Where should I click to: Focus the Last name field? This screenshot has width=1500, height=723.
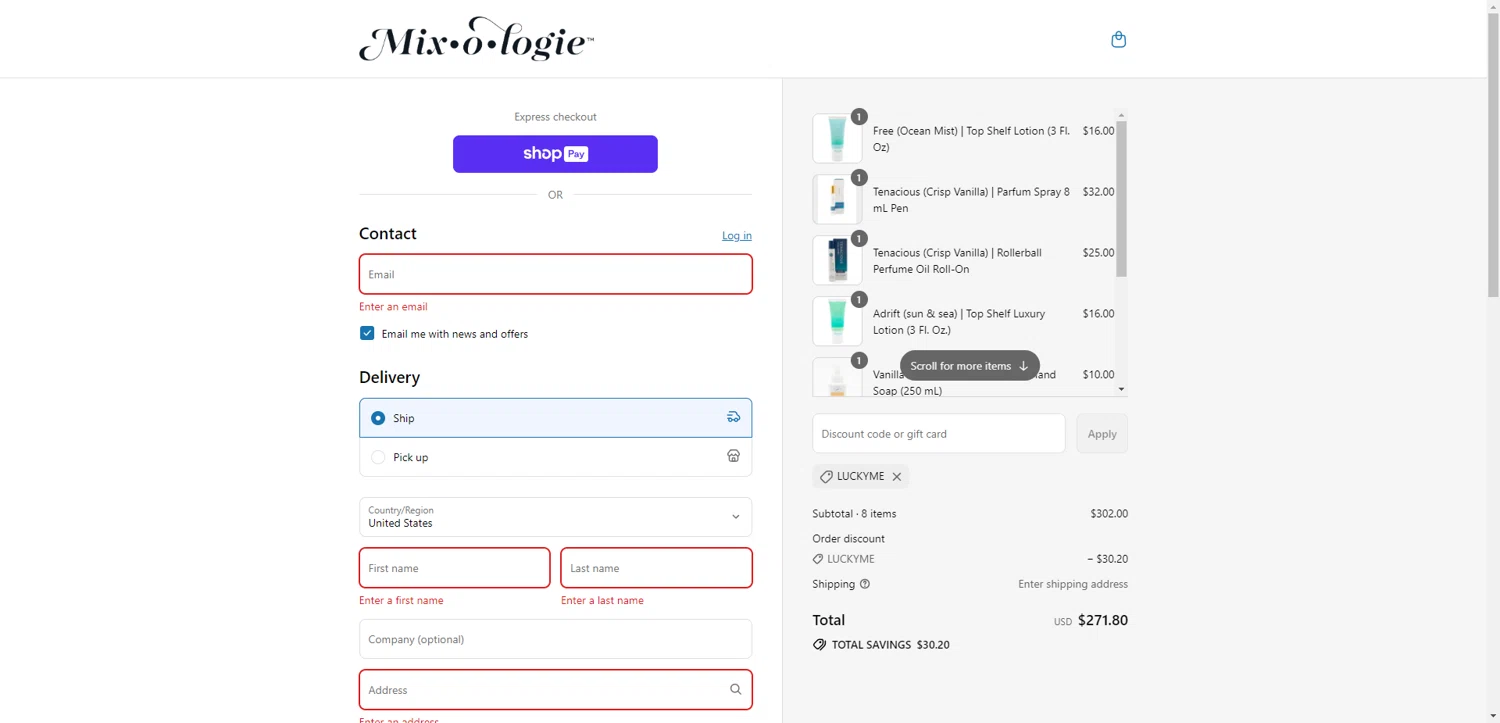[656, 568]
